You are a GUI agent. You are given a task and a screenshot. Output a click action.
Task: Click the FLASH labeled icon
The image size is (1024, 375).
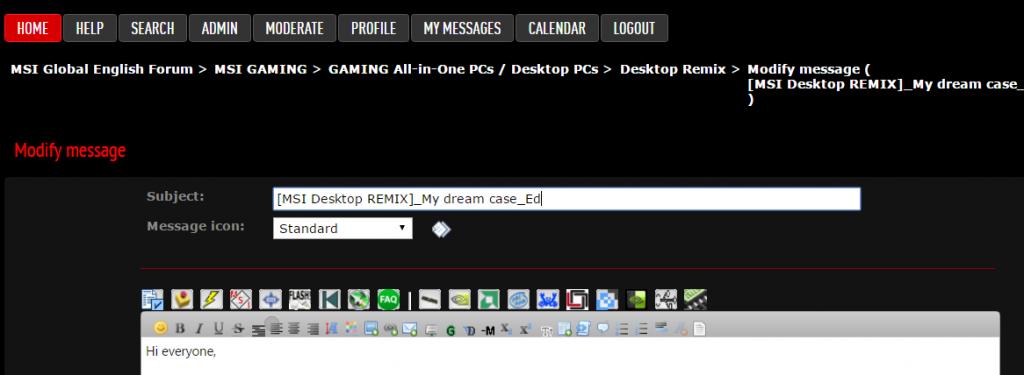[300, 299]
